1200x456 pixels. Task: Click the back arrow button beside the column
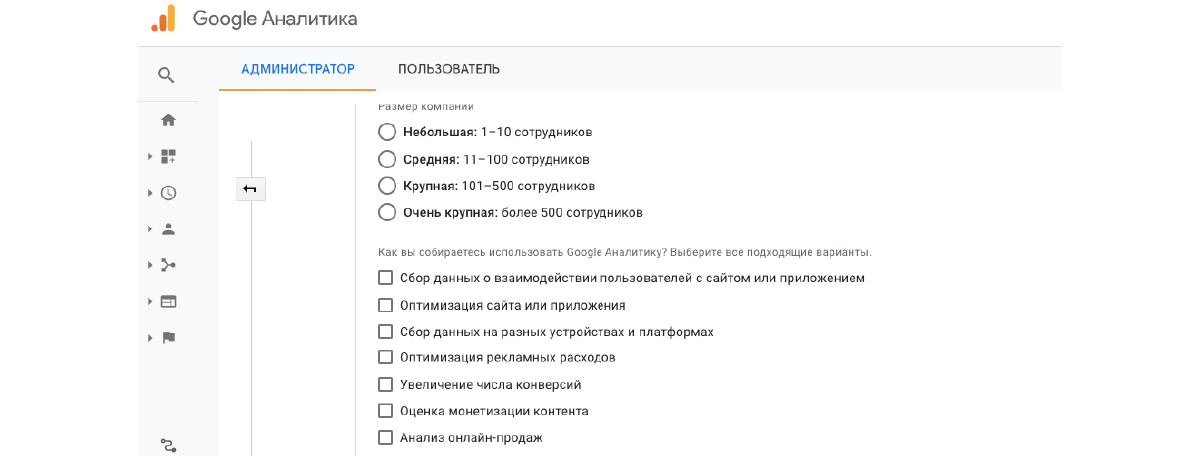click(x=250, y=188)
